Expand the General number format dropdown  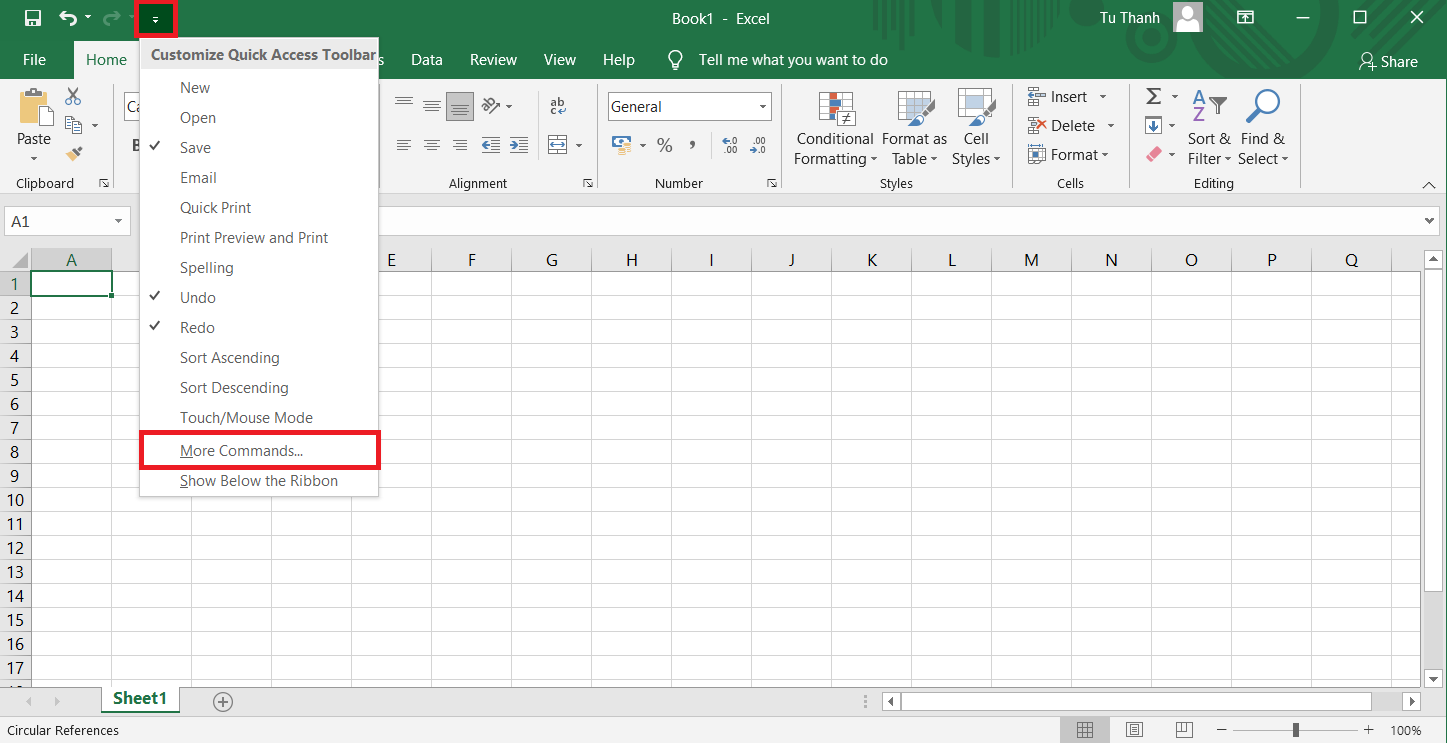click(x=763, y=107)
